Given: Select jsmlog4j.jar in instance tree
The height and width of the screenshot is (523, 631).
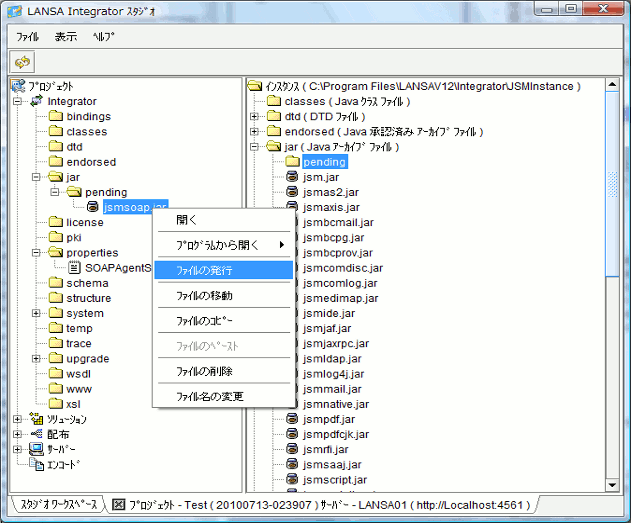Looking at the screenshot, I should pos(333,374).
